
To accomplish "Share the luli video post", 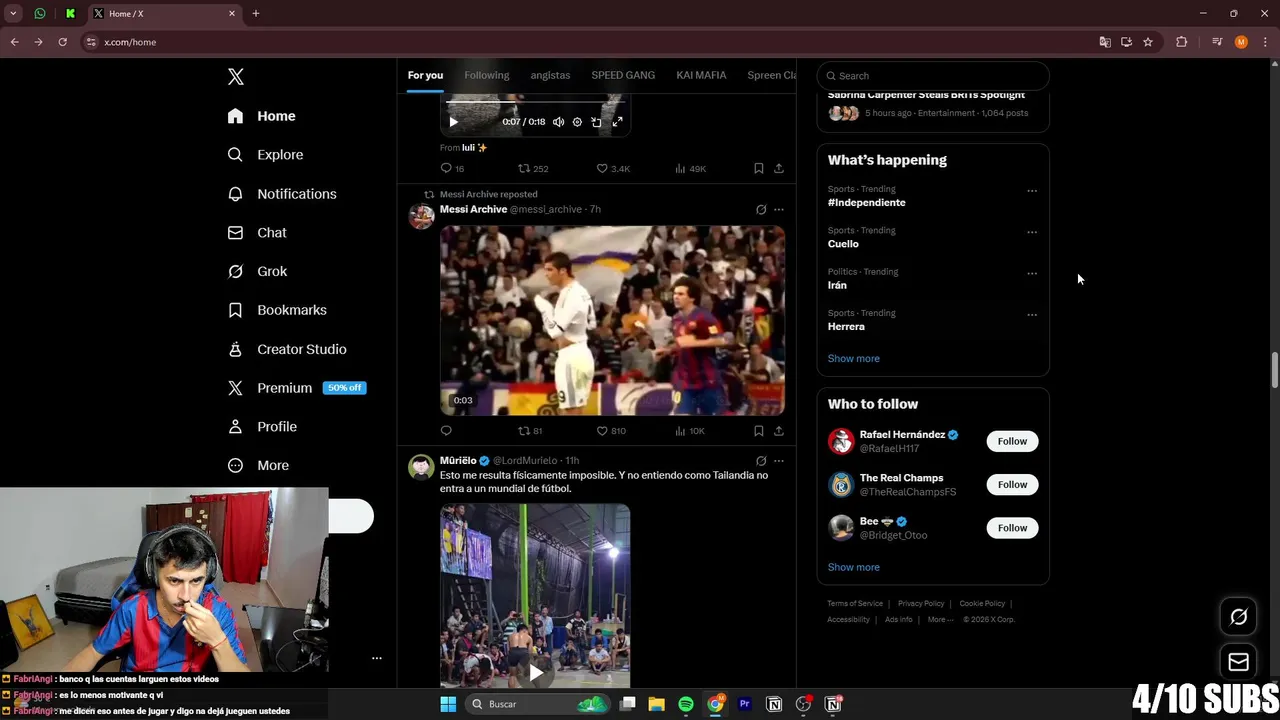I will click(778, 169).
